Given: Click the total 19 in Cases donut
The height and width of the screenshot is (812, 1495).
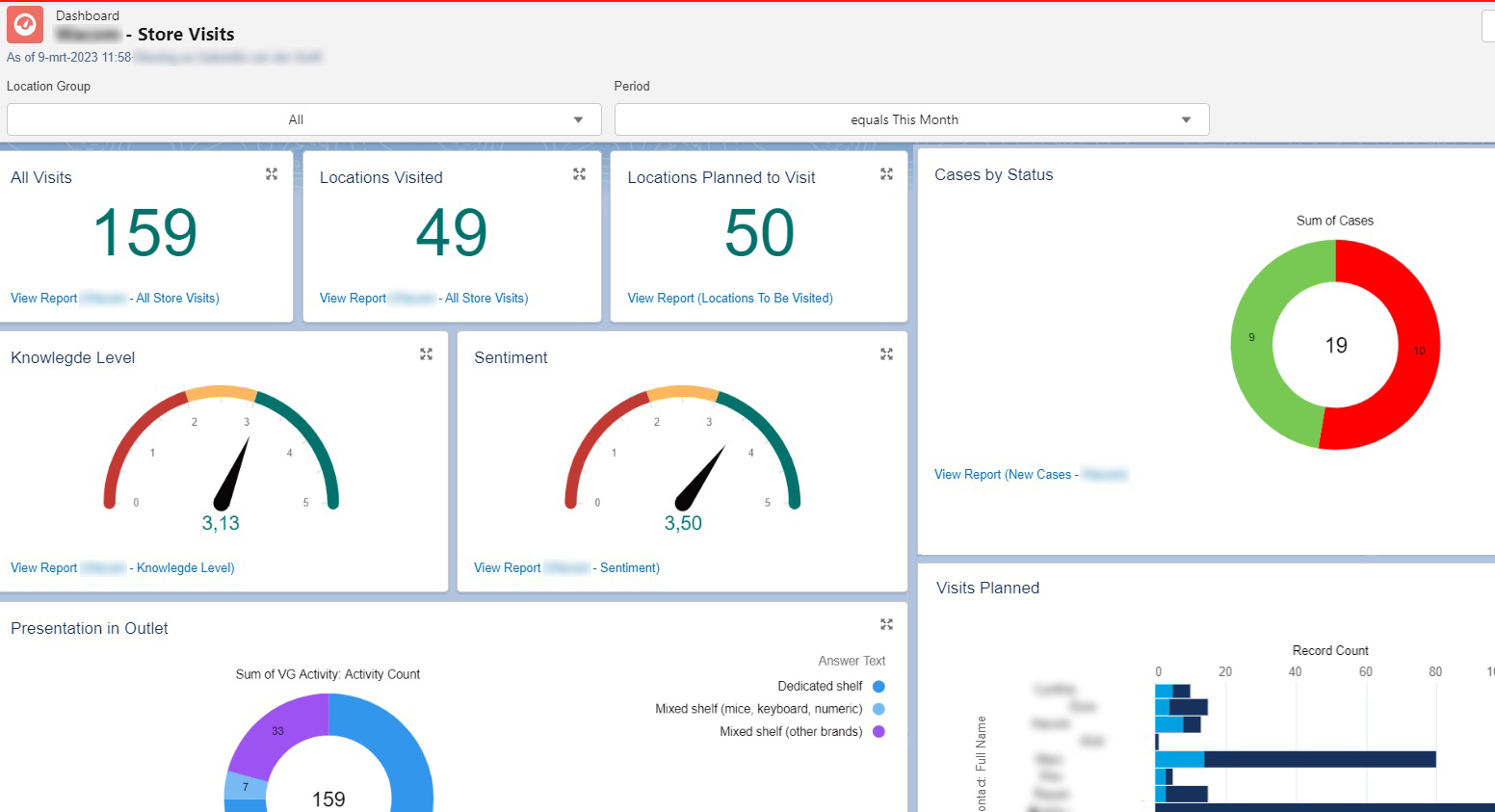Looking at the screenshot, I should point(1336,346).
